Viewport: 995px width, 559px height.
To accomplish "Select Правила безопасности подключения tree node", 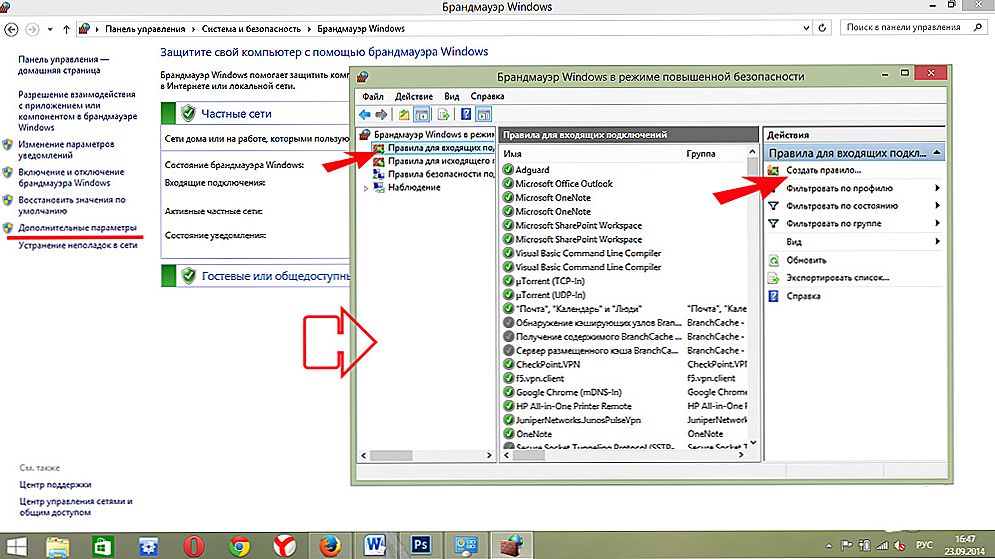I will click(433, 174).
